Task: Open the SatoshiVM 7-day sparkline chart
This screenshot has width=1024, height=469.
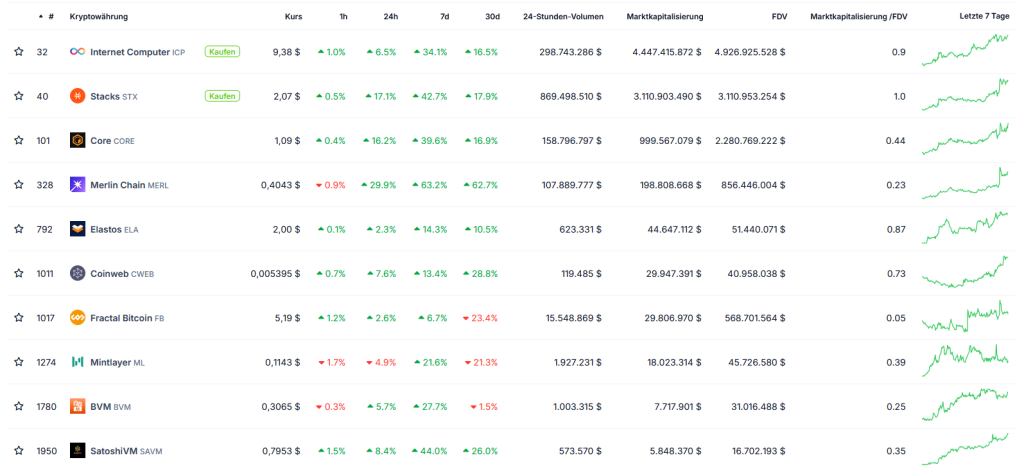Action: click(x=965, y=449)
